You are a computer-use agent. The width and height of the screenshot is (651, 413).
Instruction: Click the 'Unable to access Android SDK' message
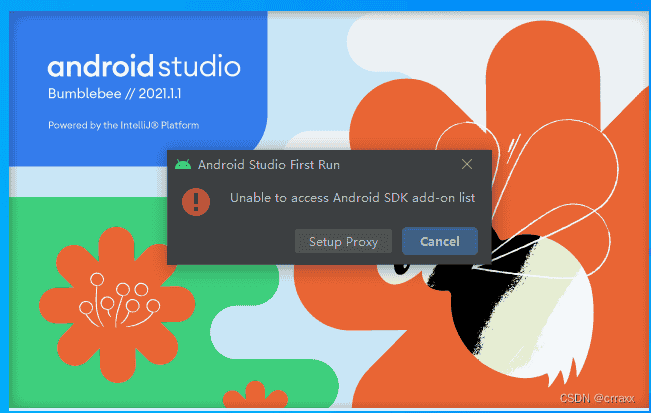point(352,199)
